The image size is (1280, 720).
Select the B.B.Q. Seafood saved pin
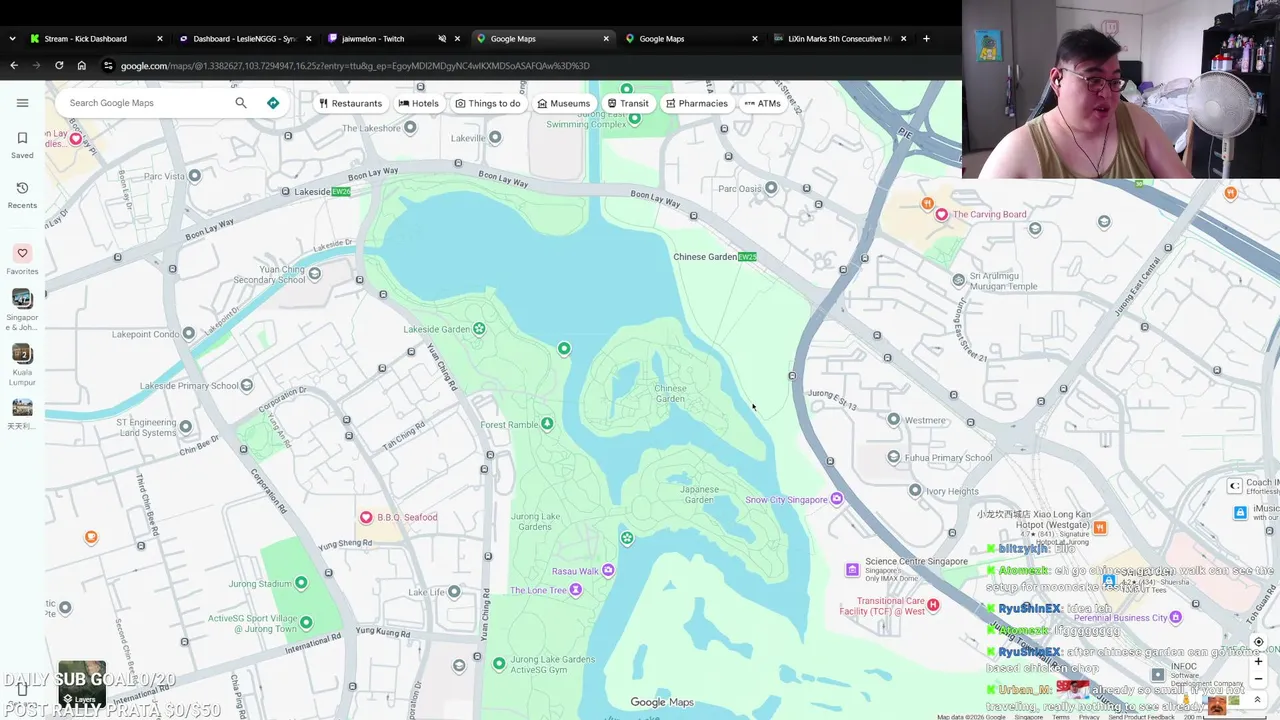click(366, 517)
